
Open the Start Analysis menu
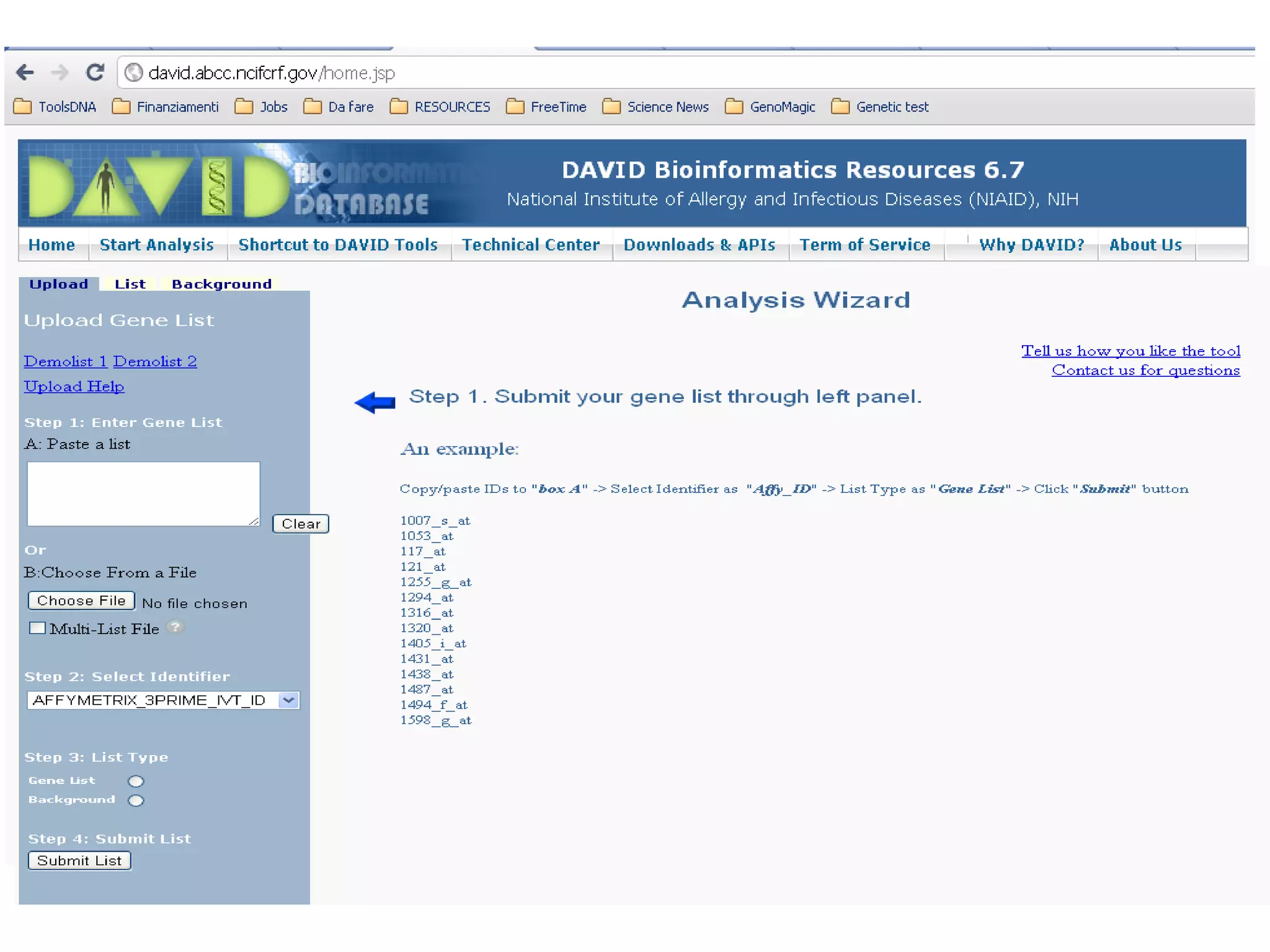[157, 245]
